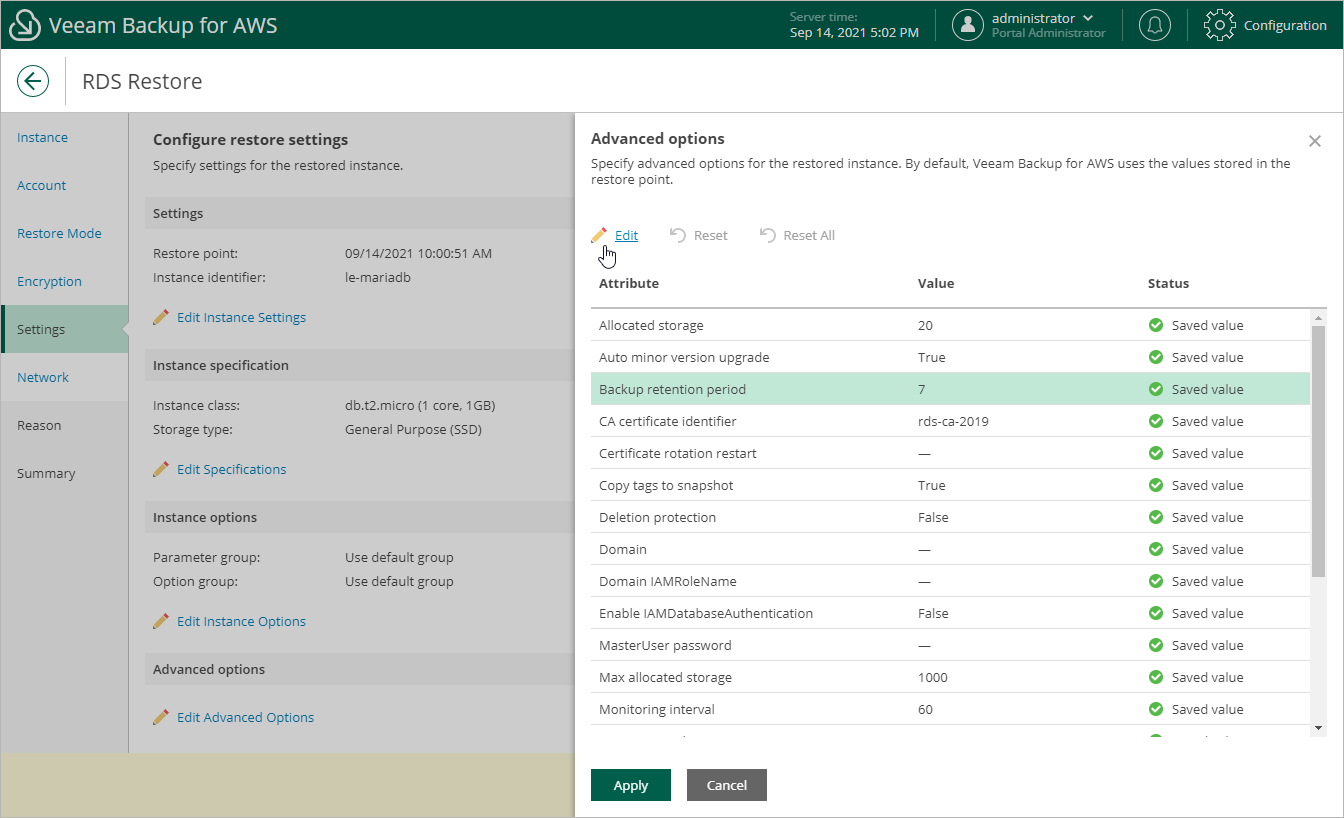Open Configuration via the gear icon
The height and width of the screenshot is (818, 1344).
[1219, 25]
